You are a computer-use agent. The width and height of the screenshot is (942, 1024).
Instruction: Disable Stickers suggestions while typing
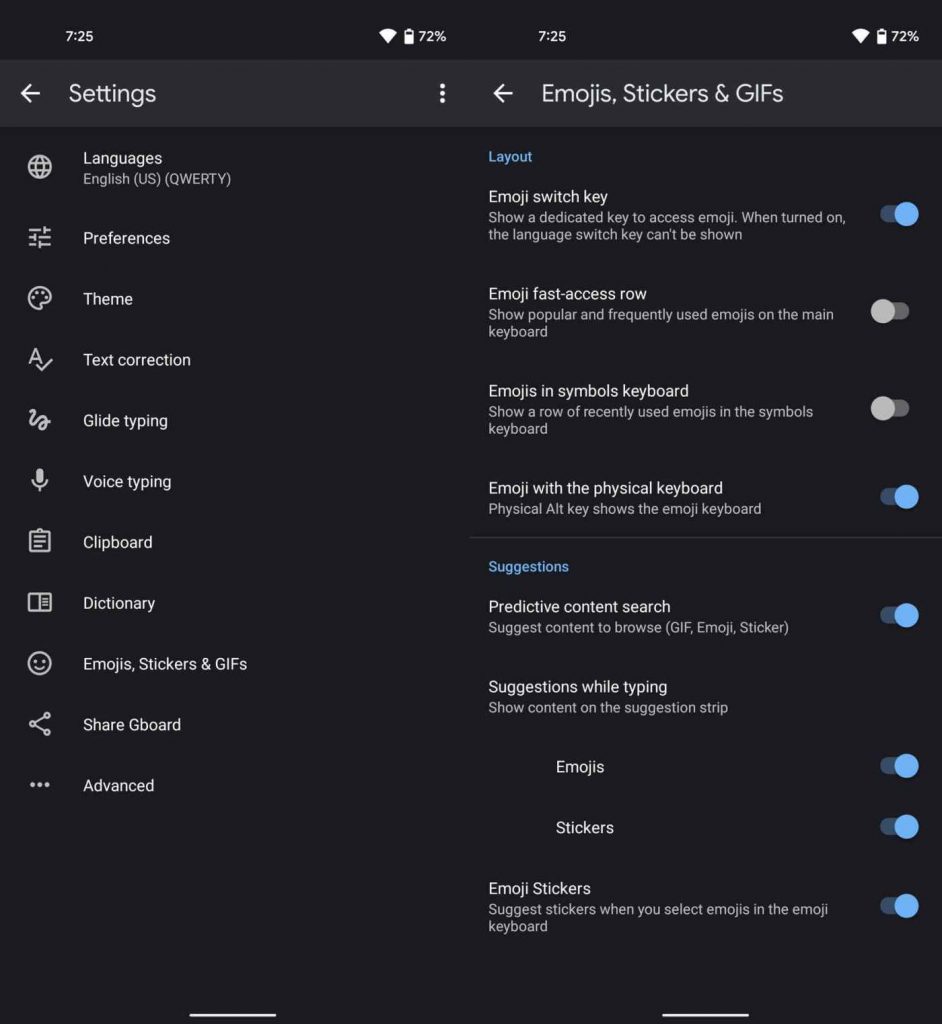click(898, 827)
